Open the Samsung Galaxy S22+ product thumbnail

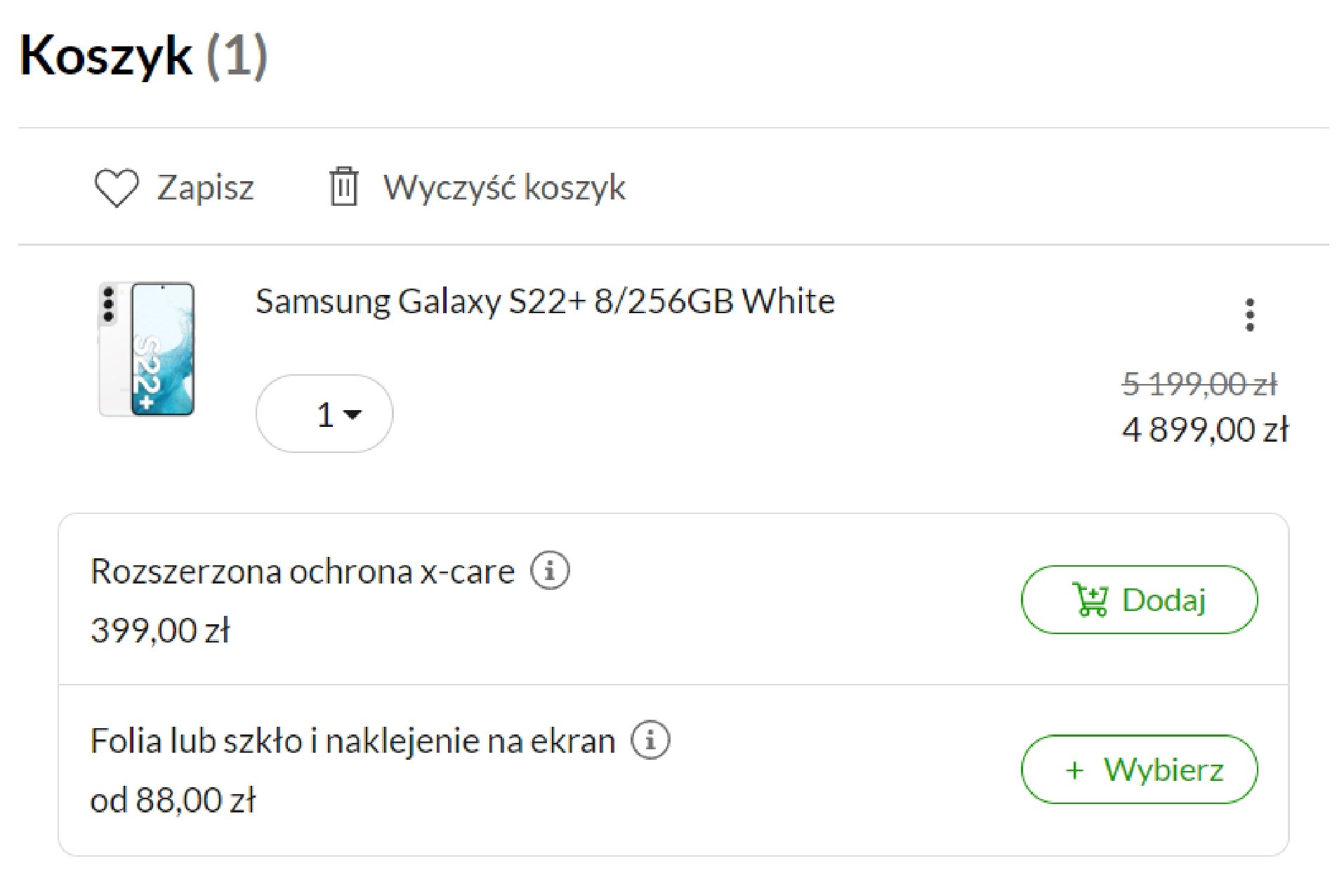click(x=147, y=349)
